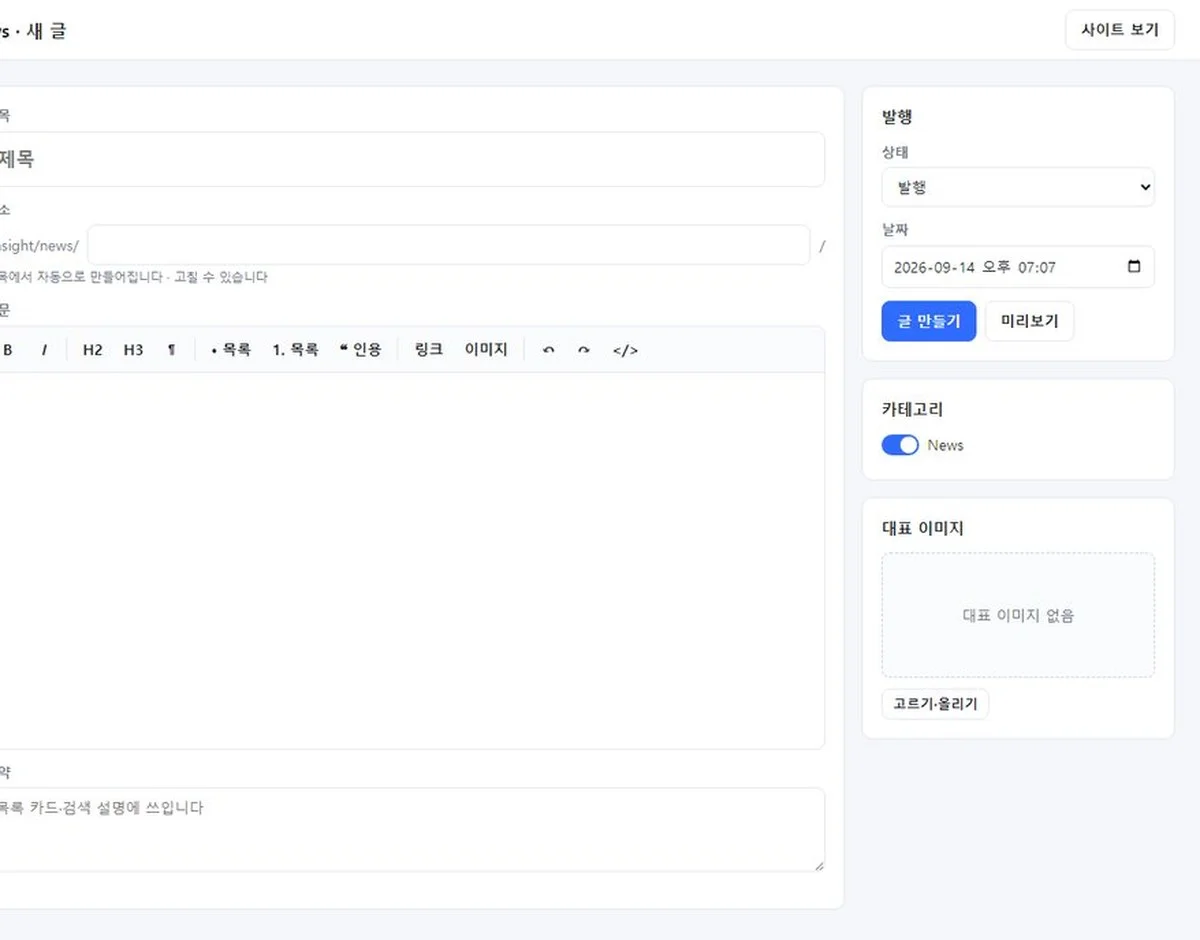Insert numbered list (1. 목록)

point(295,350)
